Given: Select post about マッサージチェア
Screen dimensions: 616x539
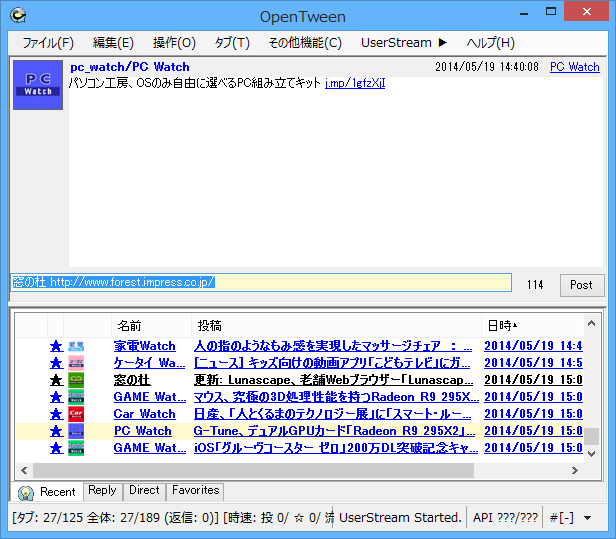Looking at the screenshot, I should 333,346.
